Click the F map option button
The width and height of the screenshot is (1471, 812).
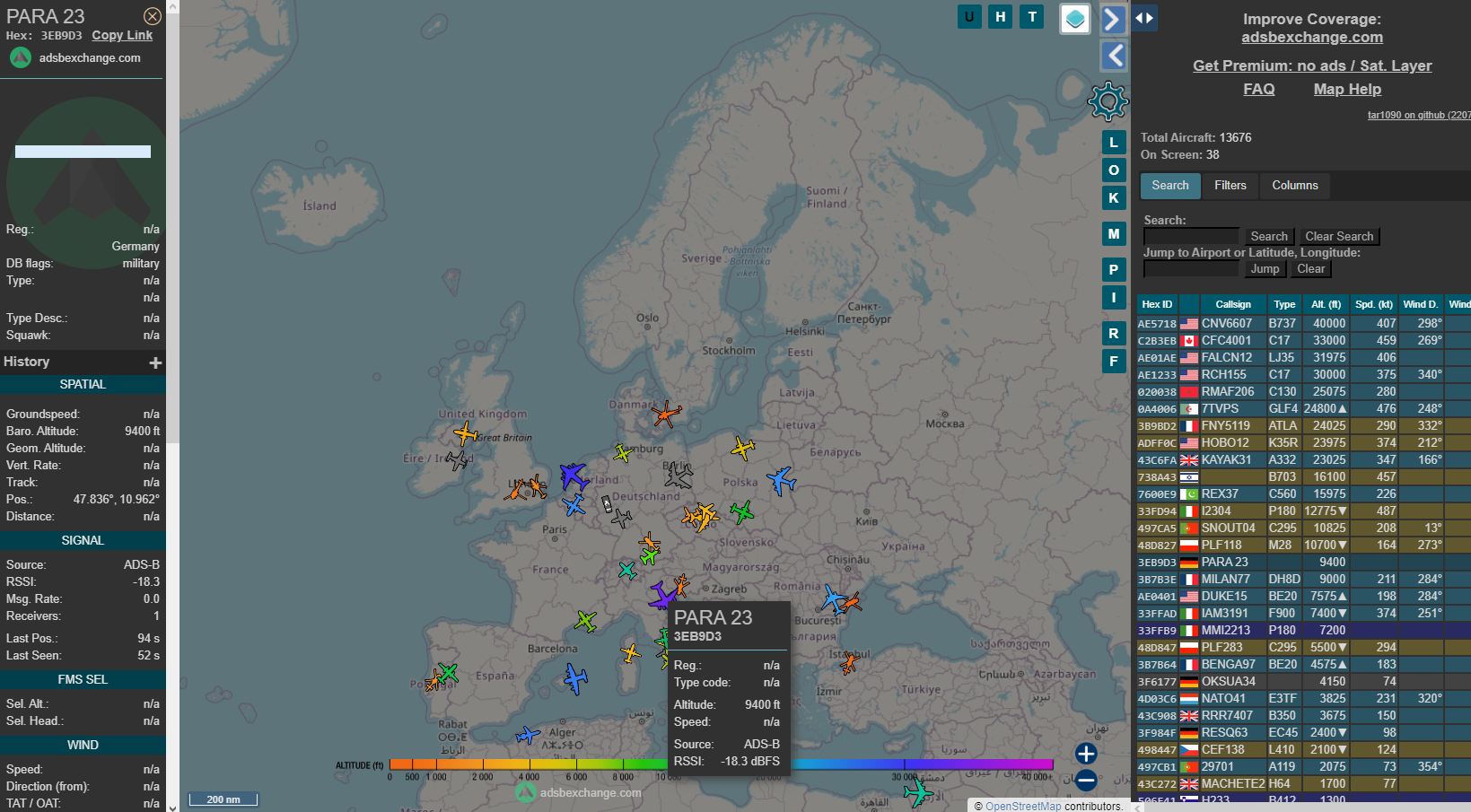(1114, 361)
